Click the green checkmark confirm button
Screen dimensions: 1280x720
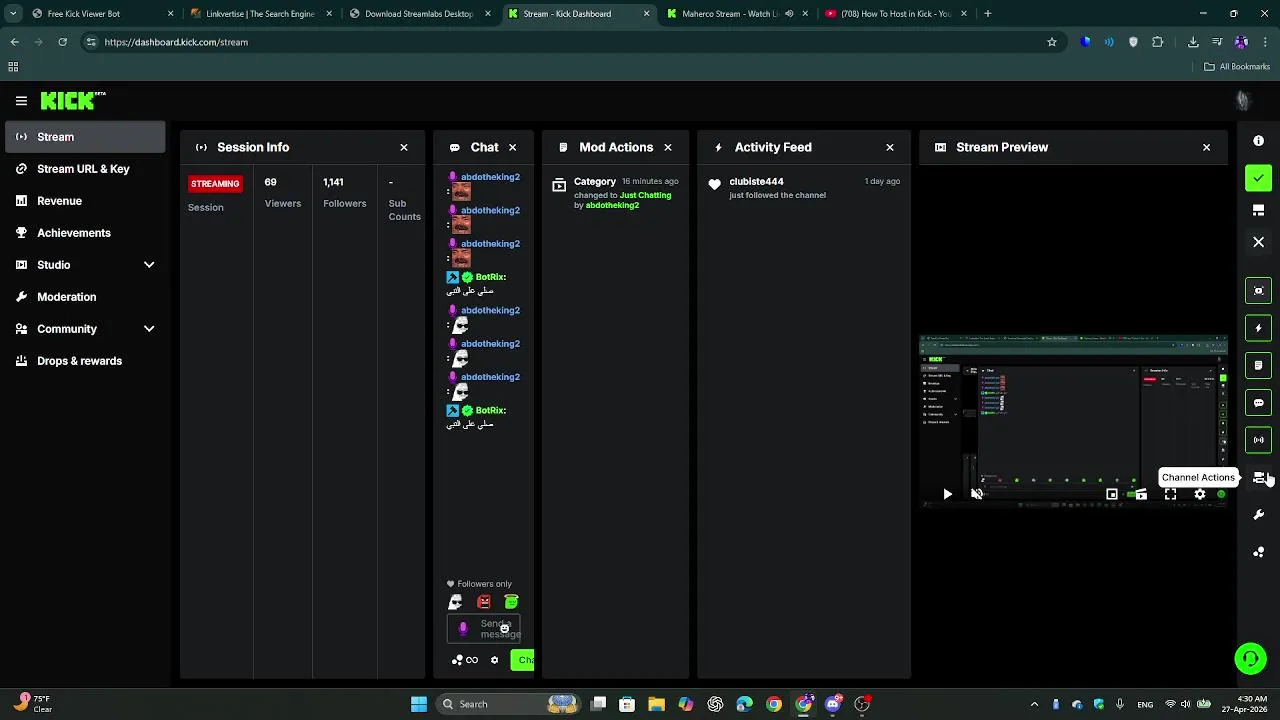1258,178
